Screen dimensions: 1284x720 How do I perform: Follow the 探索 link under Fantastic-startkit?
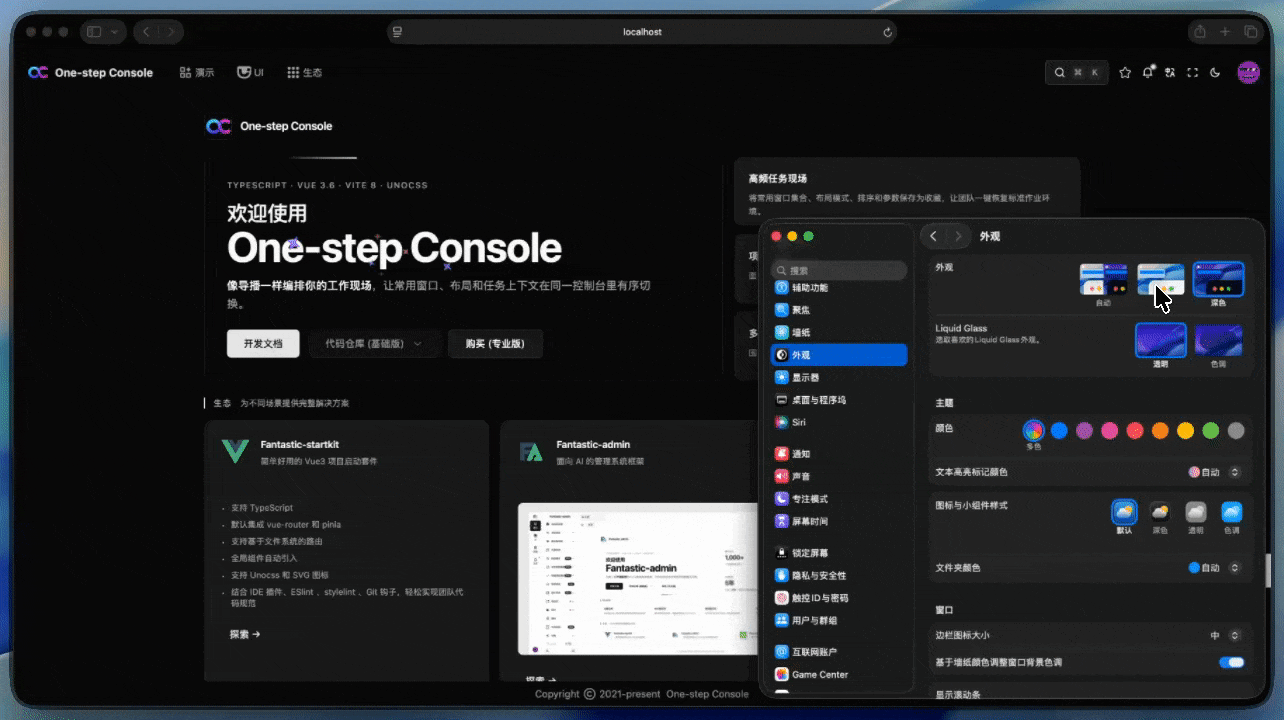click(x=245, y=634)
